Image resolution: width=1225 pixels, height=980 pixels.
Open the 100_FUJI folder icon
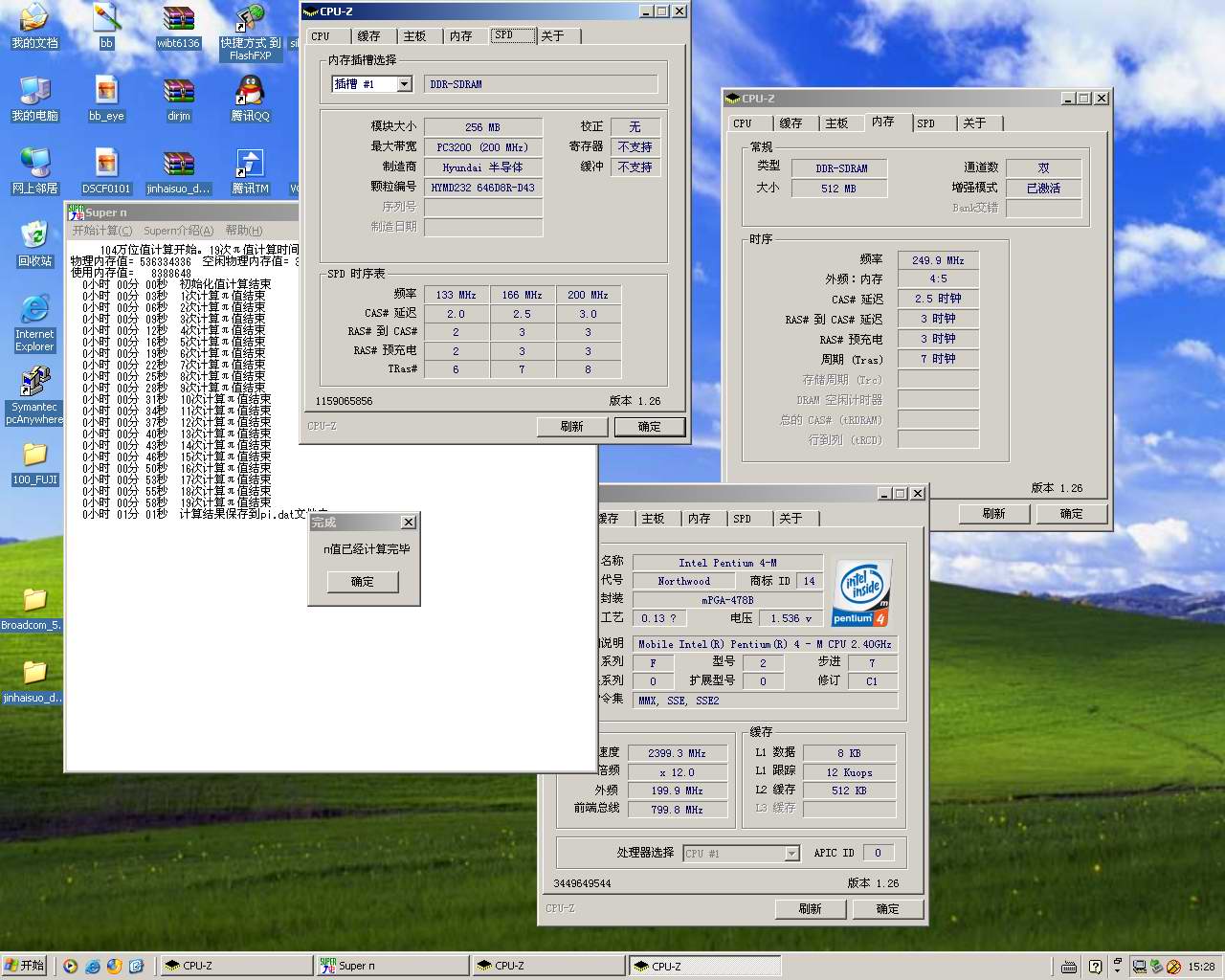[34, 463]
